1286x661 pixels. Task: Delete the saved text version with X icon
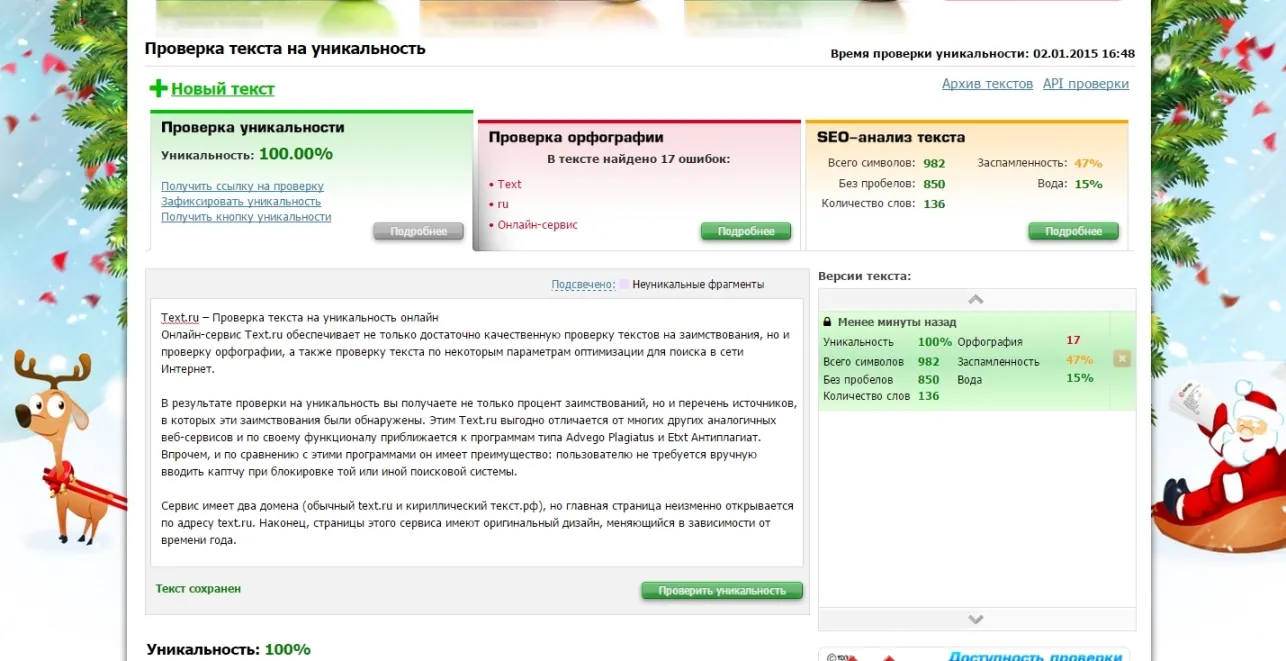[1122, 359]
